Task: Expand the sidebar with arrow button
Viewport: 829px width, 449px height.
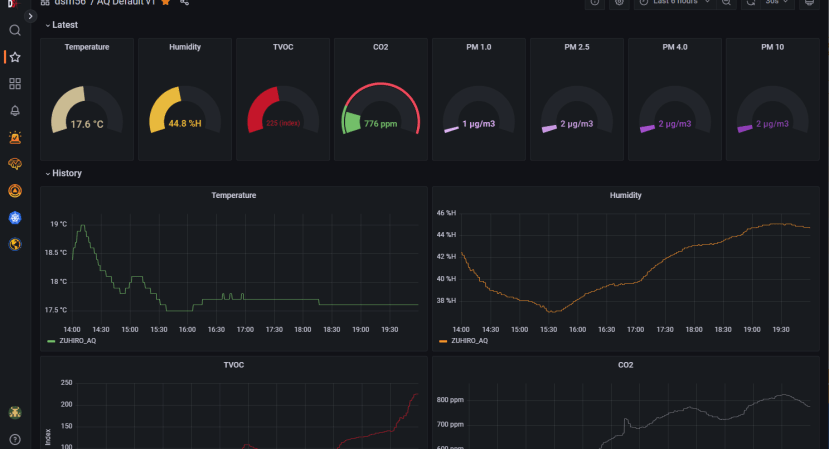Action: tap(30, 16)
